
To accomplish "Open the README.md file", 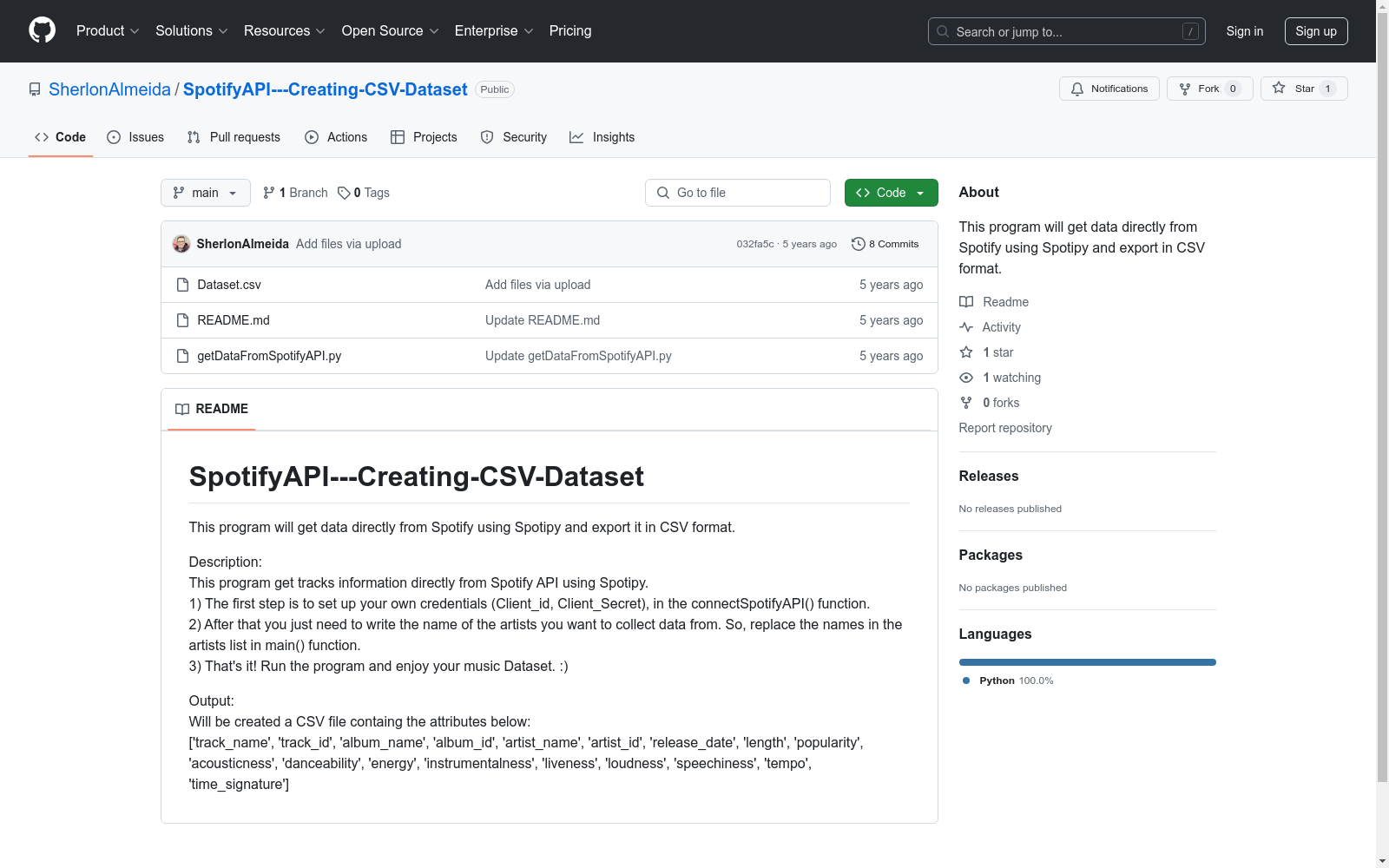I will (234, 320).
